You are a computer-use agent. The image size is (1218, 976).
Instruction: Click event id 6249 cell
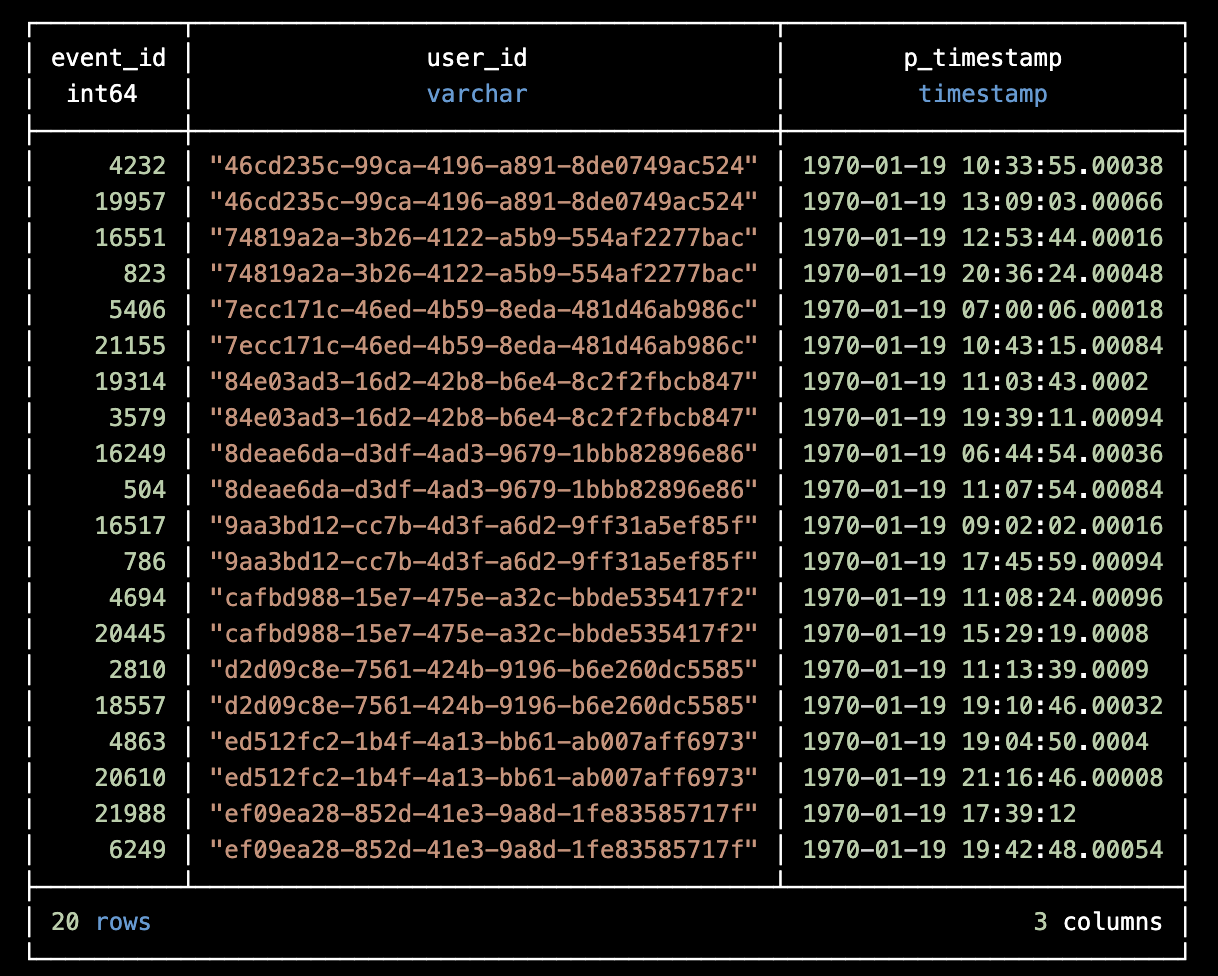tap(138, 850)
